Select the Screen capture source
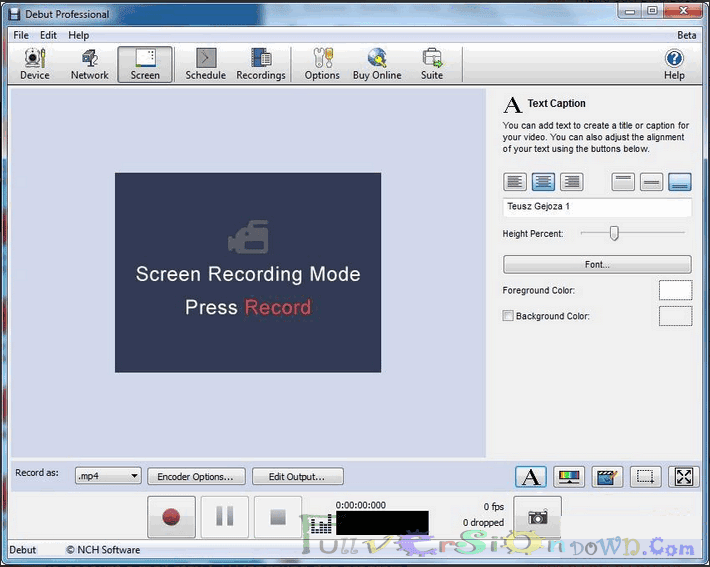Screen dimensions: 710x567 [145, 64]
